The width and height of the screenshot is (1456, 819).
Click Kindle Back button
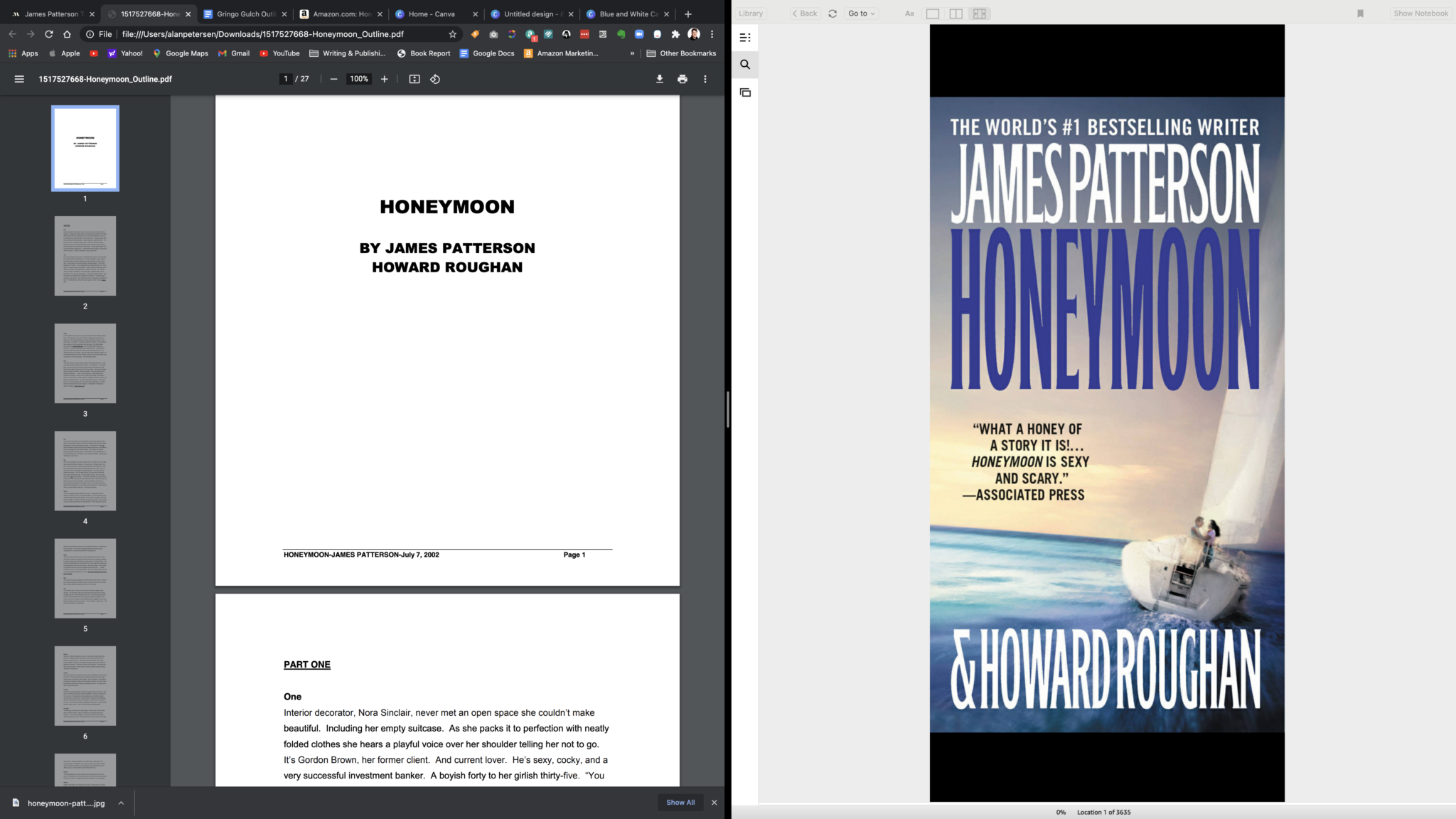(x=805, y=14)
